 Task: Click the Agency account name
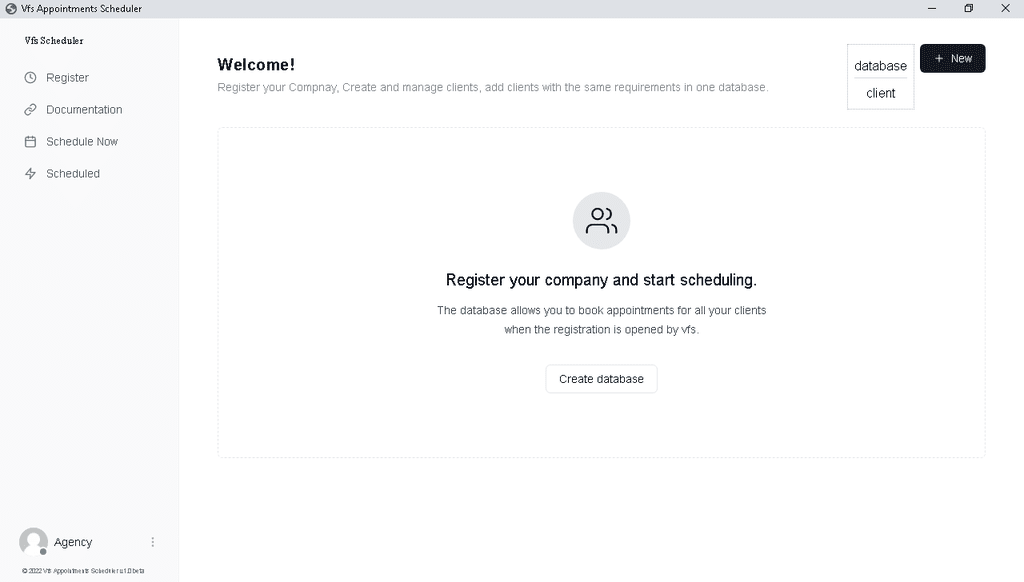point(73,542)
